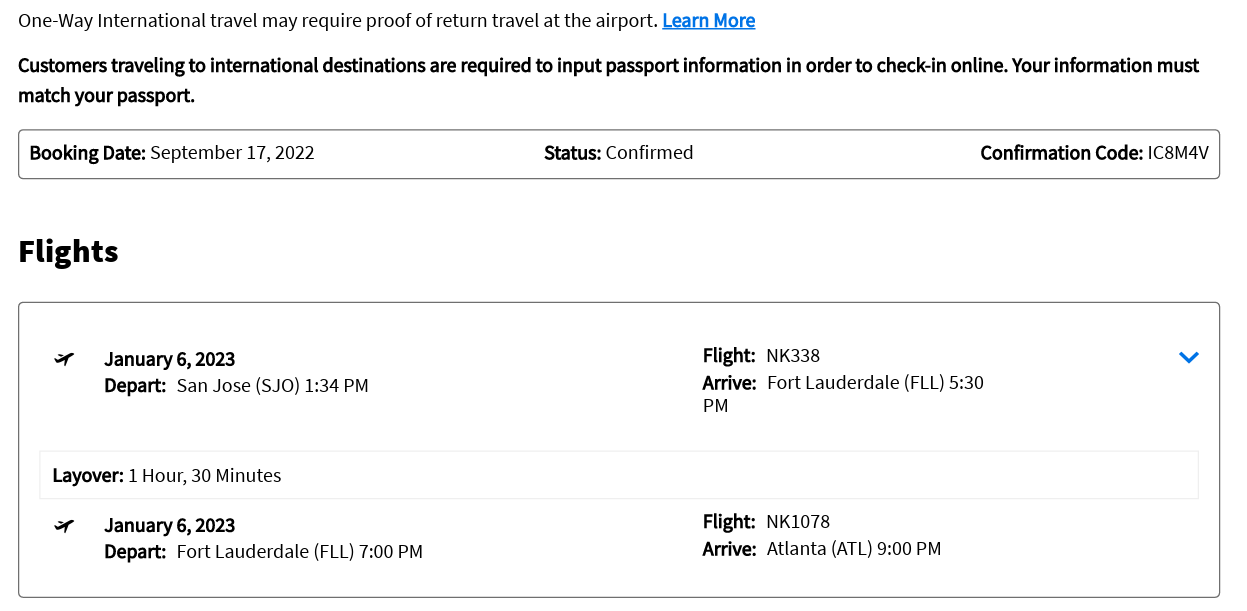Select the Atlanta (ATL) 9:00 PM arrival

pyautogui.click(x=853, y=548)
